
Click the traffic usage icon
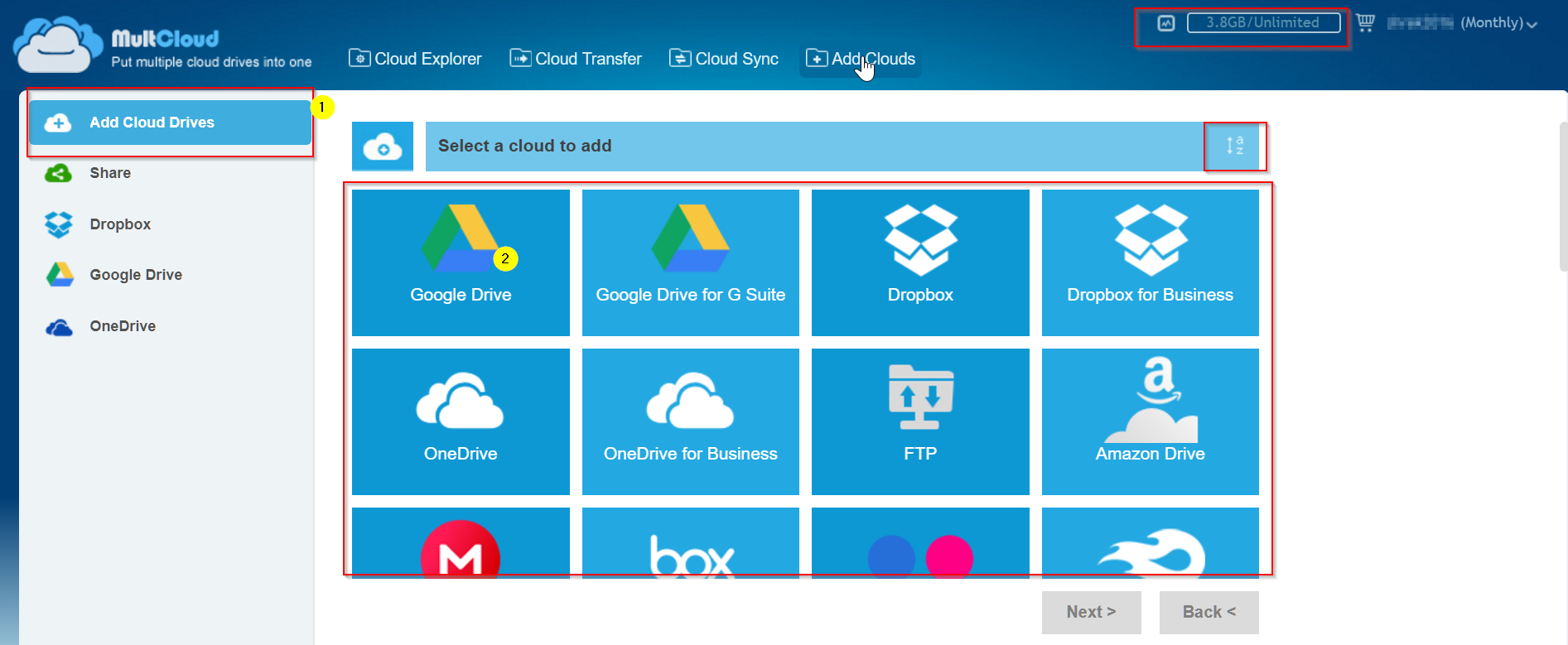click(x=1166, y=23)
